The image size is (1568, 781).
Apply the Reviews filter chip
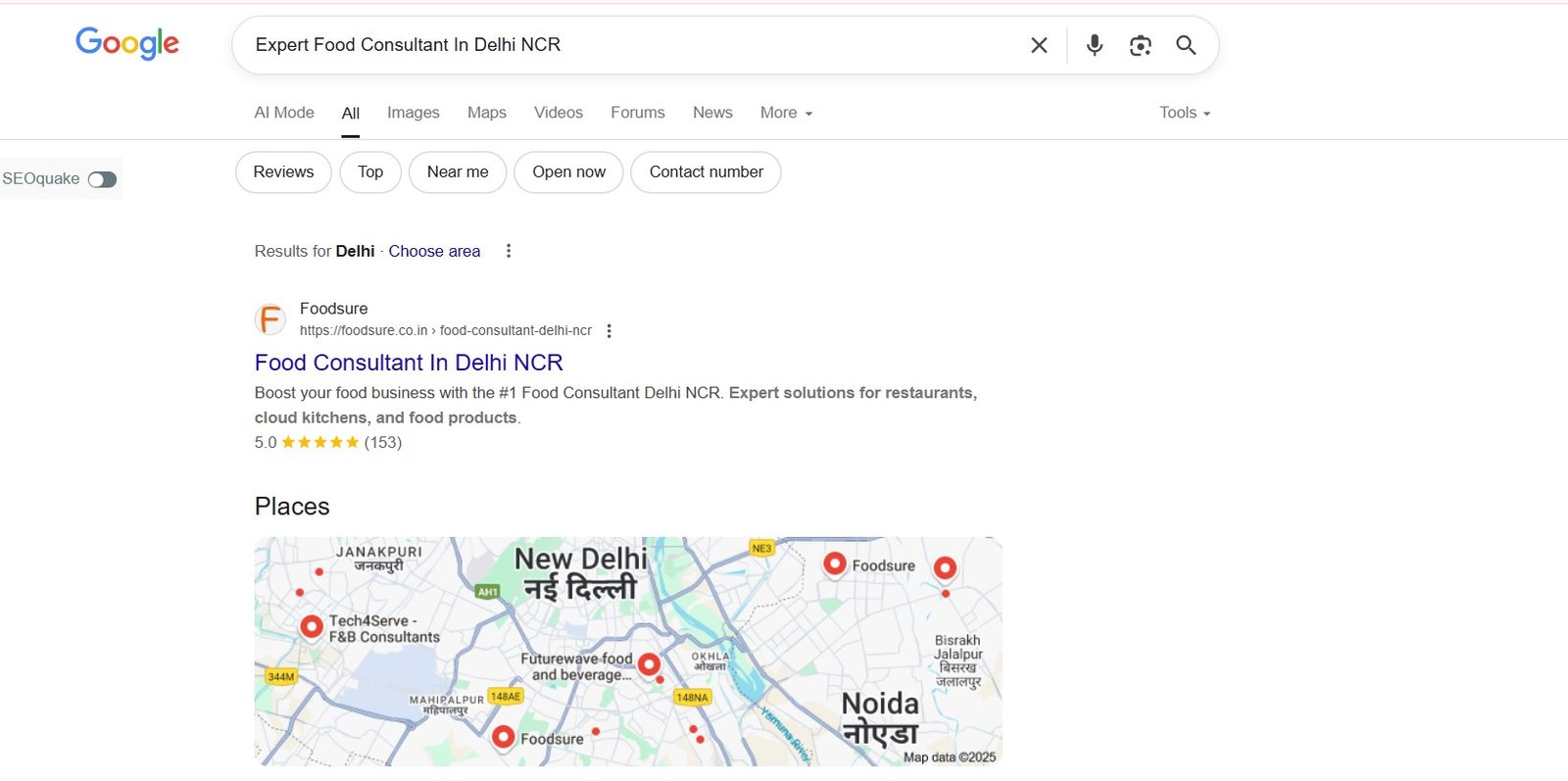pyautogui.click(x=283, y=172)
